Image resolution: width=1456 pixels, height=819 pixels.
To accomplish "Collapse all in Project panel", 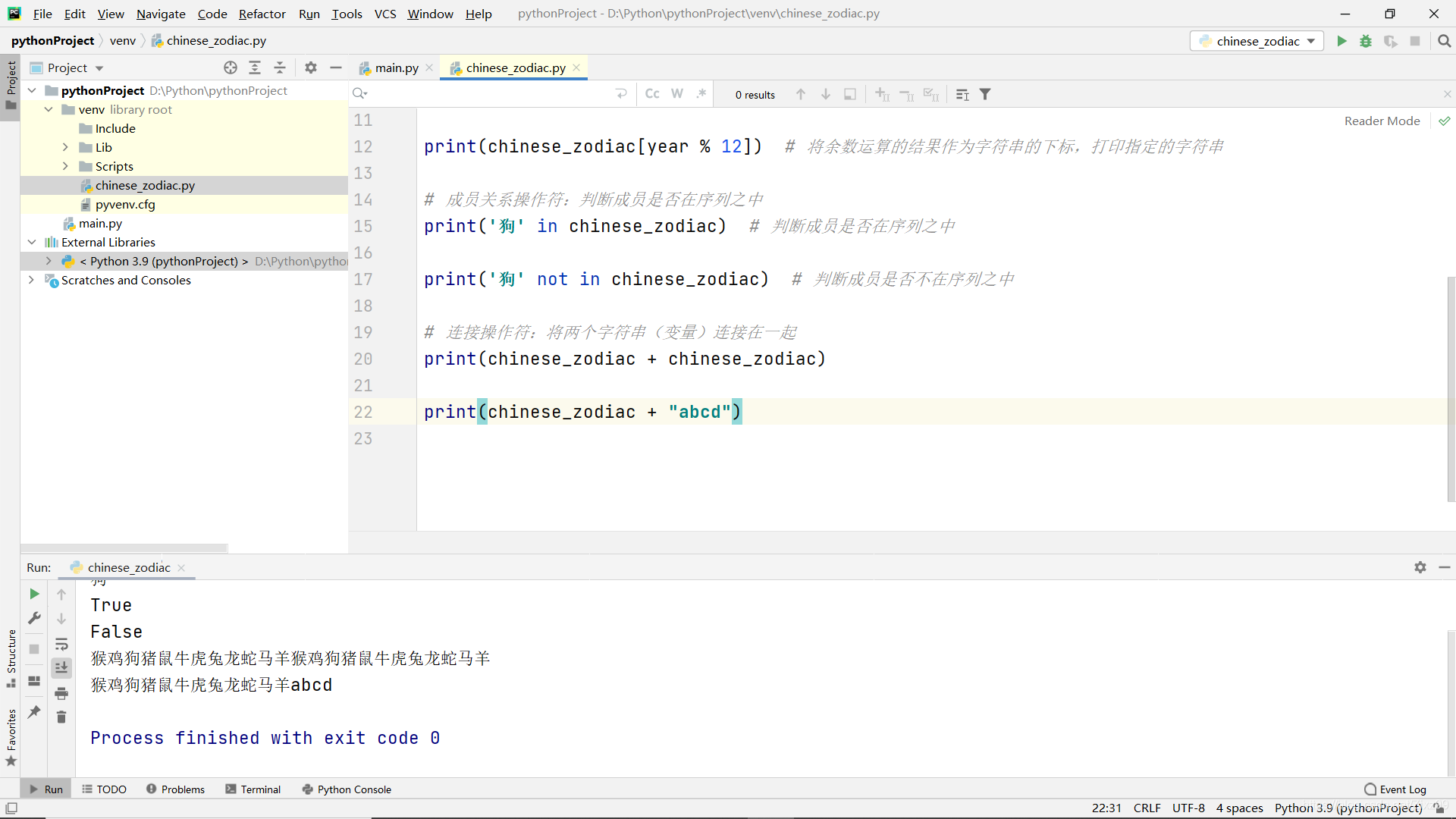I will (x=280, y=67).
